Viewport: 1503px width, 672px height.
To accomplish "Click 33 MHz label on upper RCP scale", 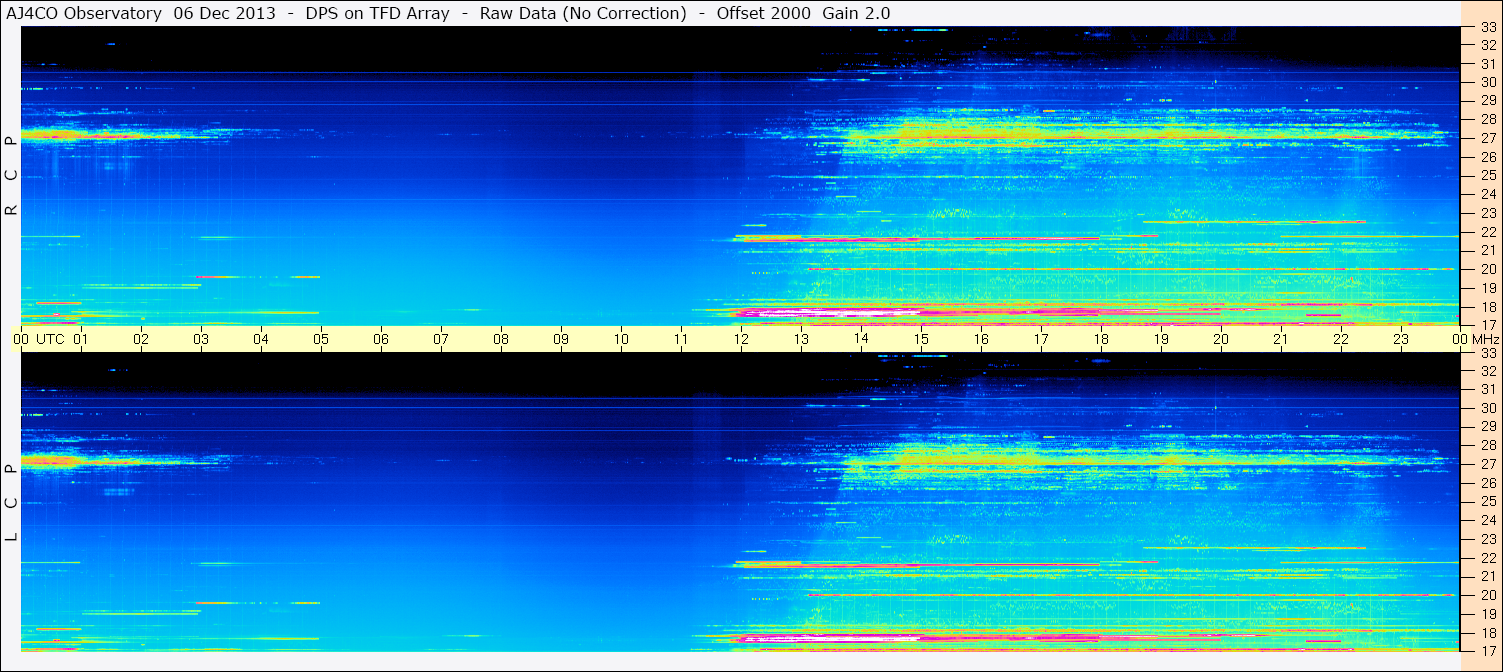I will (x=1487, y=28).
